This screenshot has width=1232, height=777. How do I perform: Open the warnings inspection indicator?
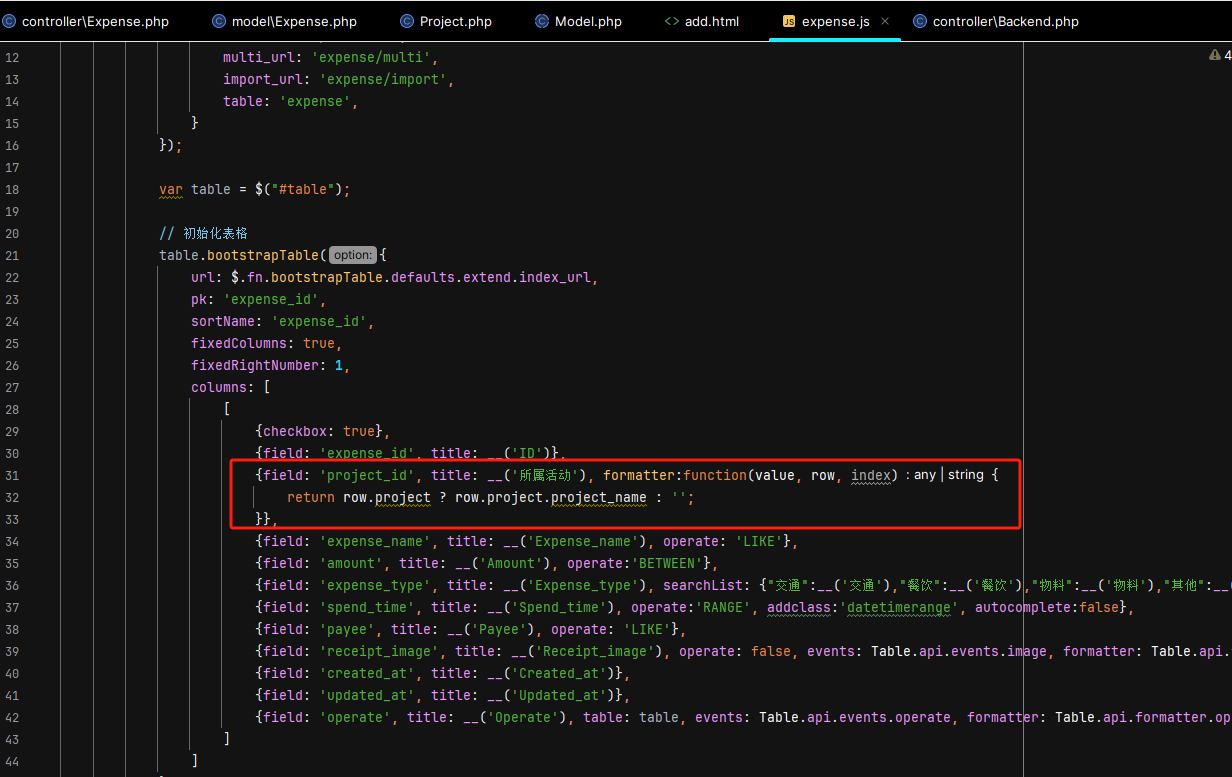point(1220,56)
